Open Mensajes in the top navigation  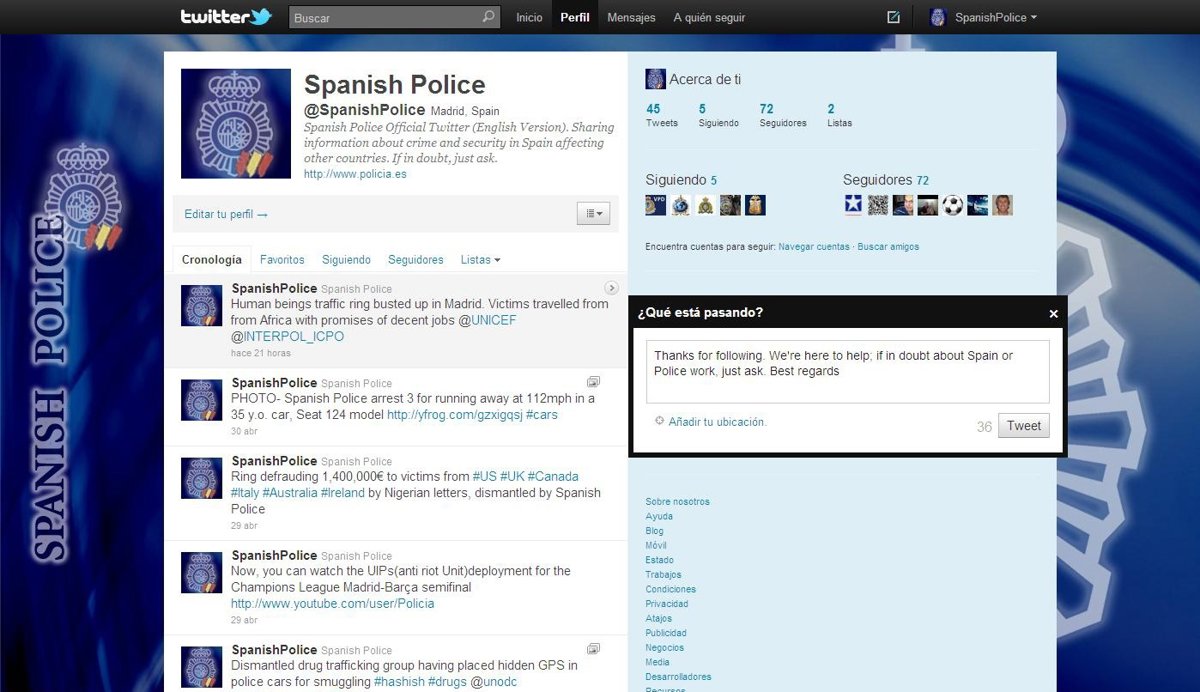pos(631,17)
